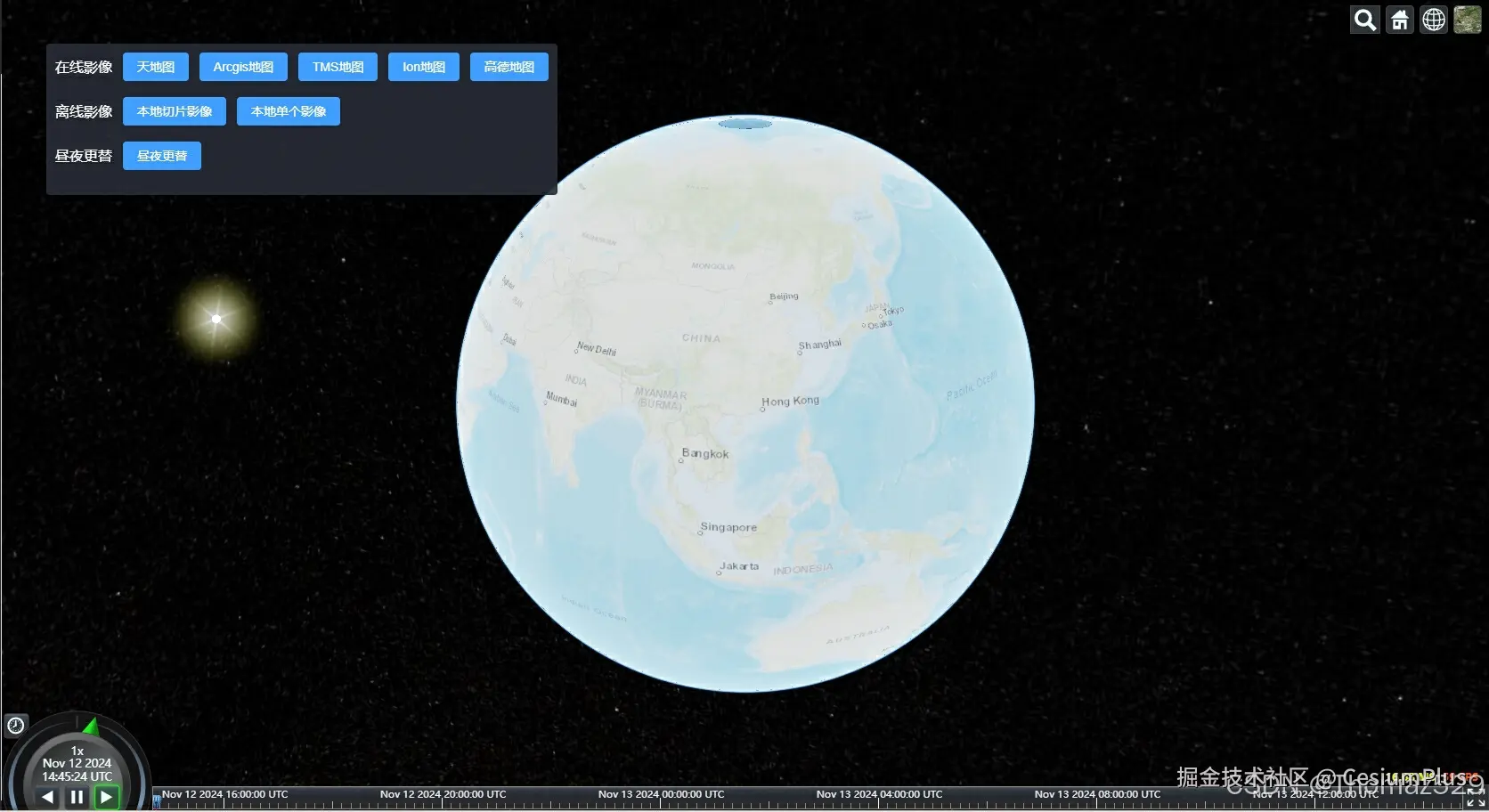Load the 天地图 online imagery
The height and width of the screenshot is (812, 1489).
[x=156, y=67]
